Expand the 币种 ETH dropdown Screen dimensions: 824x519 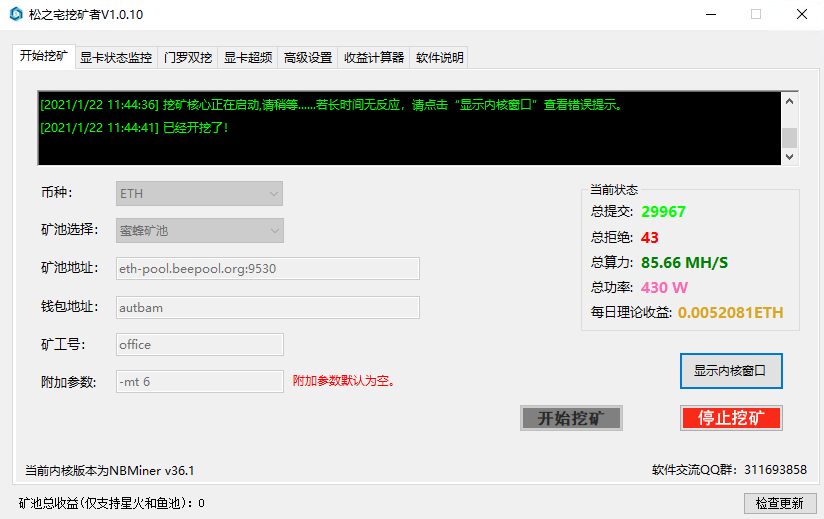[199, 193]
